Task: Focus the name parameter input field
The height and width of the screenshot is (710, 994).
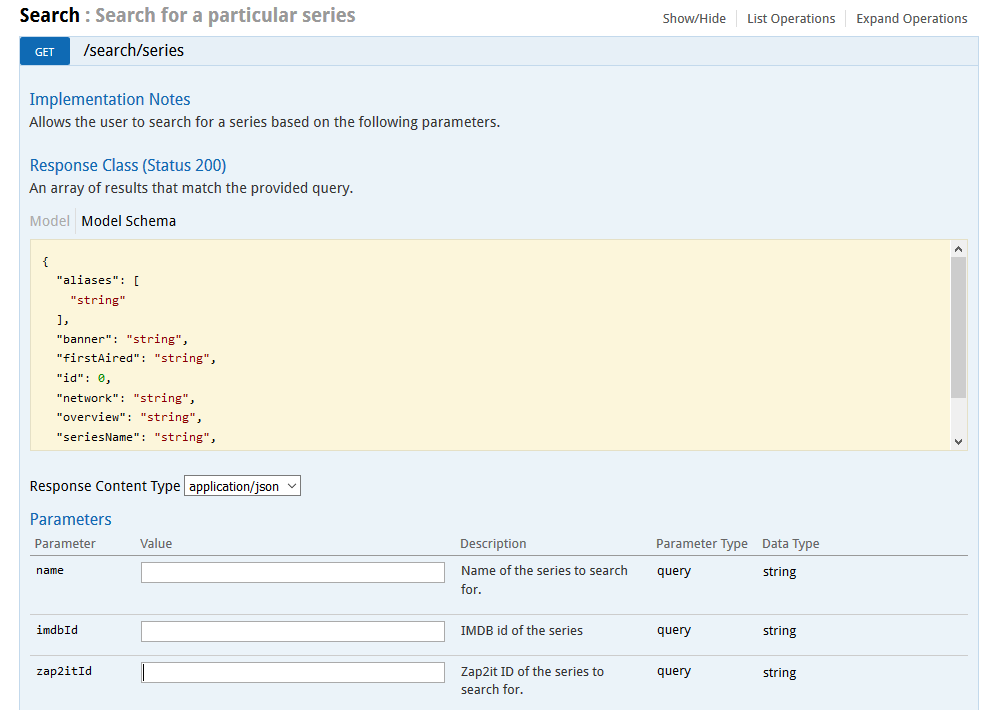Action: (x=292, y=572)
